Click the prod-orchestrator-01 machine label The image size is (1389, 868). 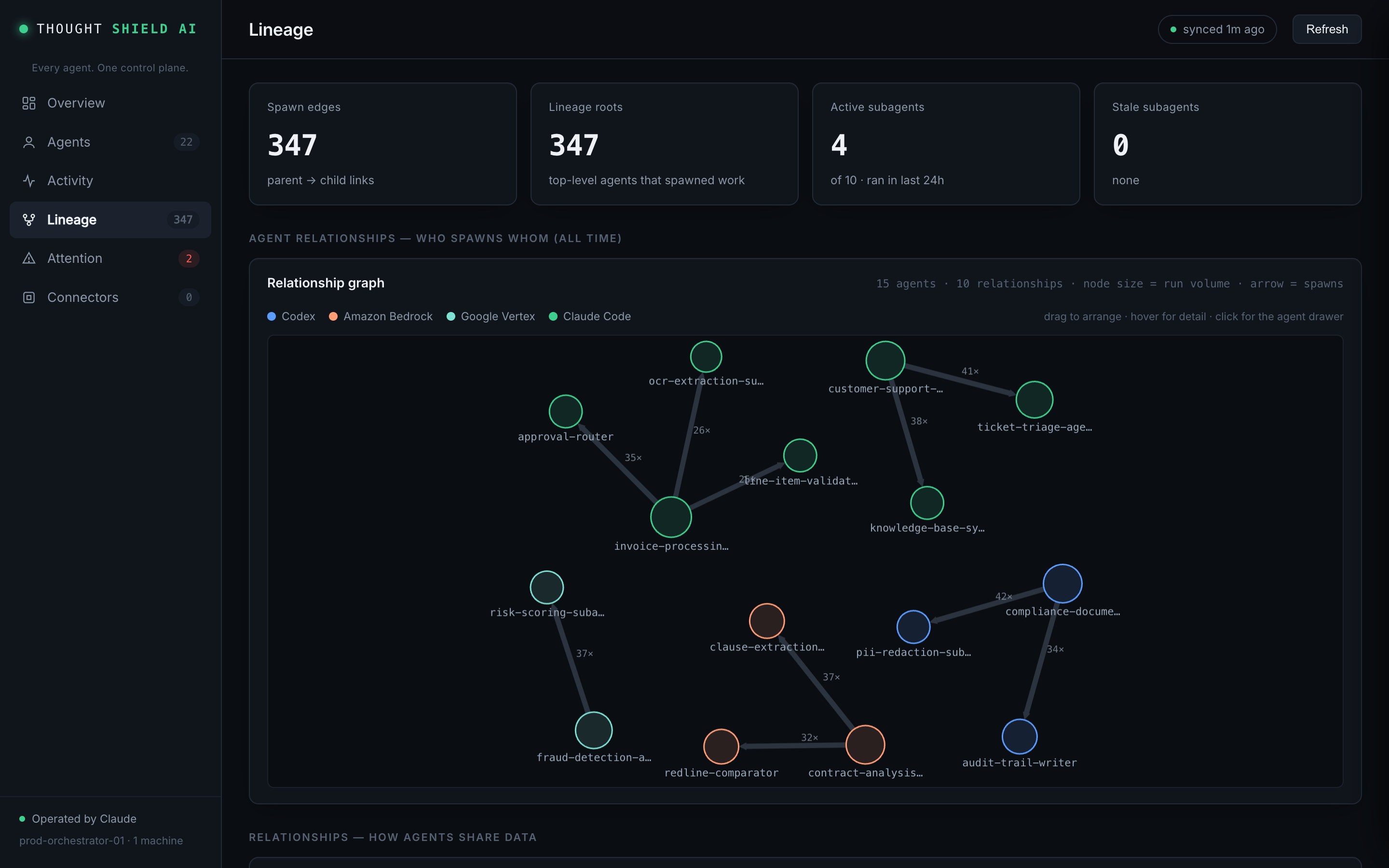pos(101,841)
